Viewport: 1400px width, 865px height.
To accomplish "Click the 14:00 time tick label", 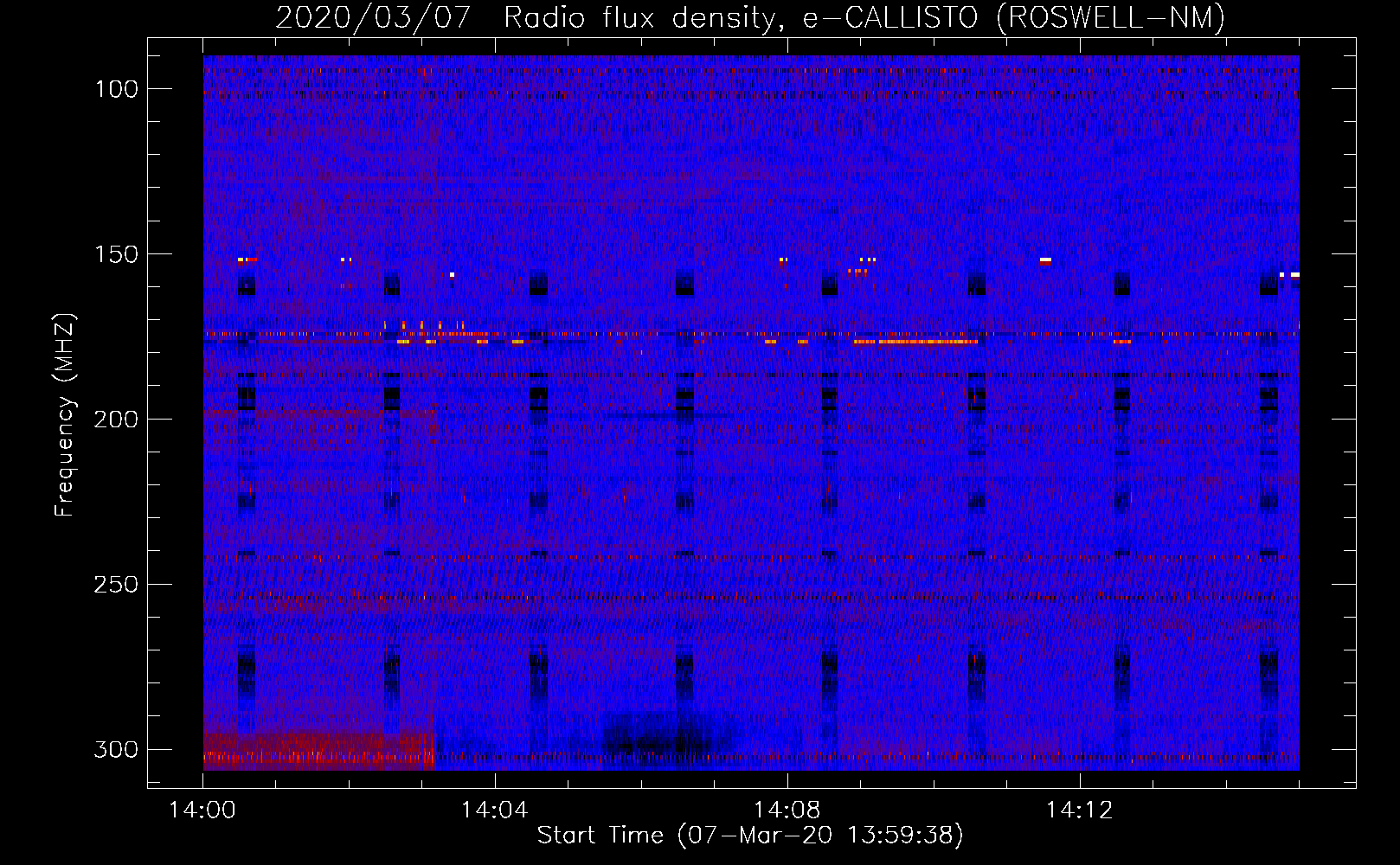I will coord(202,811).
